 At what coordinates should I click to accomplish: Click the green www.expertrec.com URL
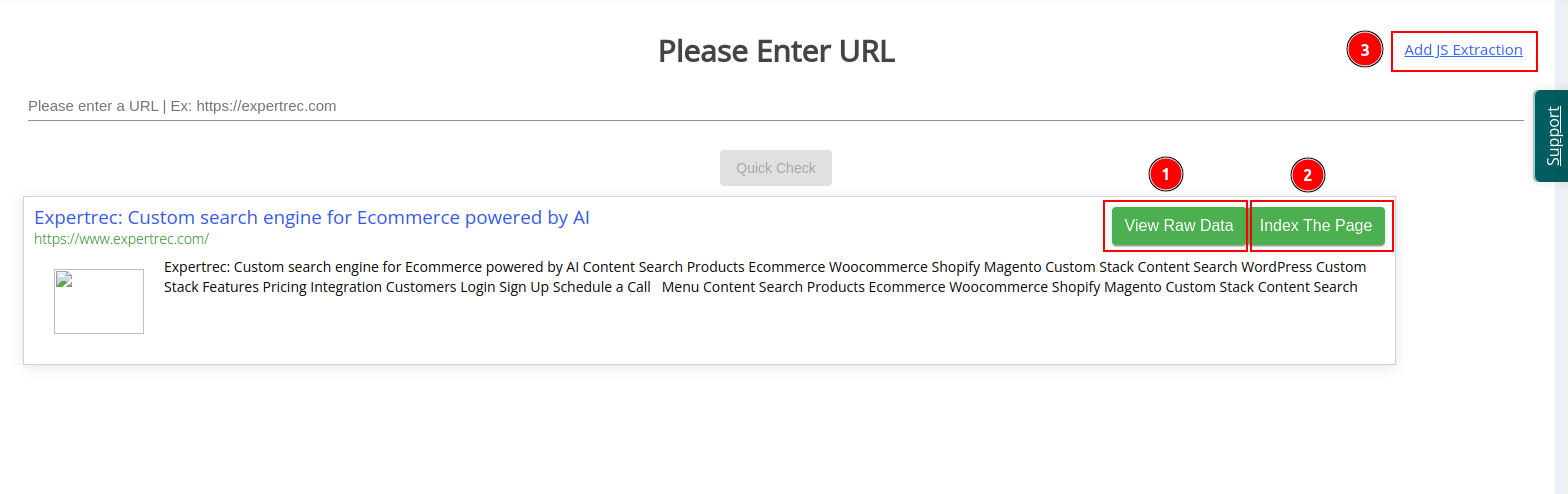point(121,239)
